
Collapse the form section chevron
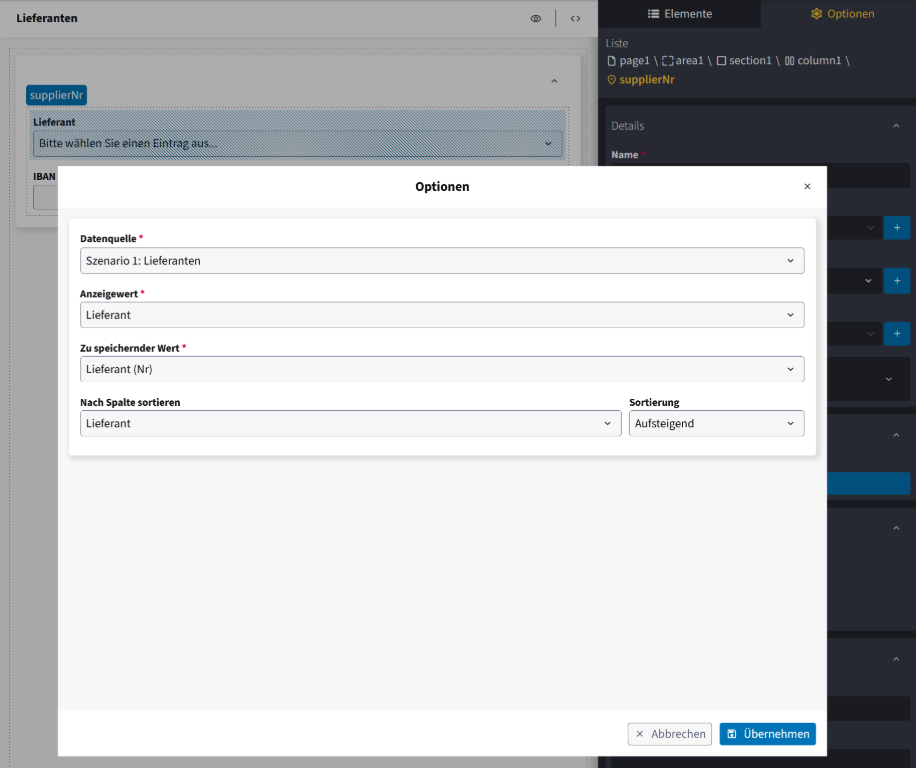point(554,81)
